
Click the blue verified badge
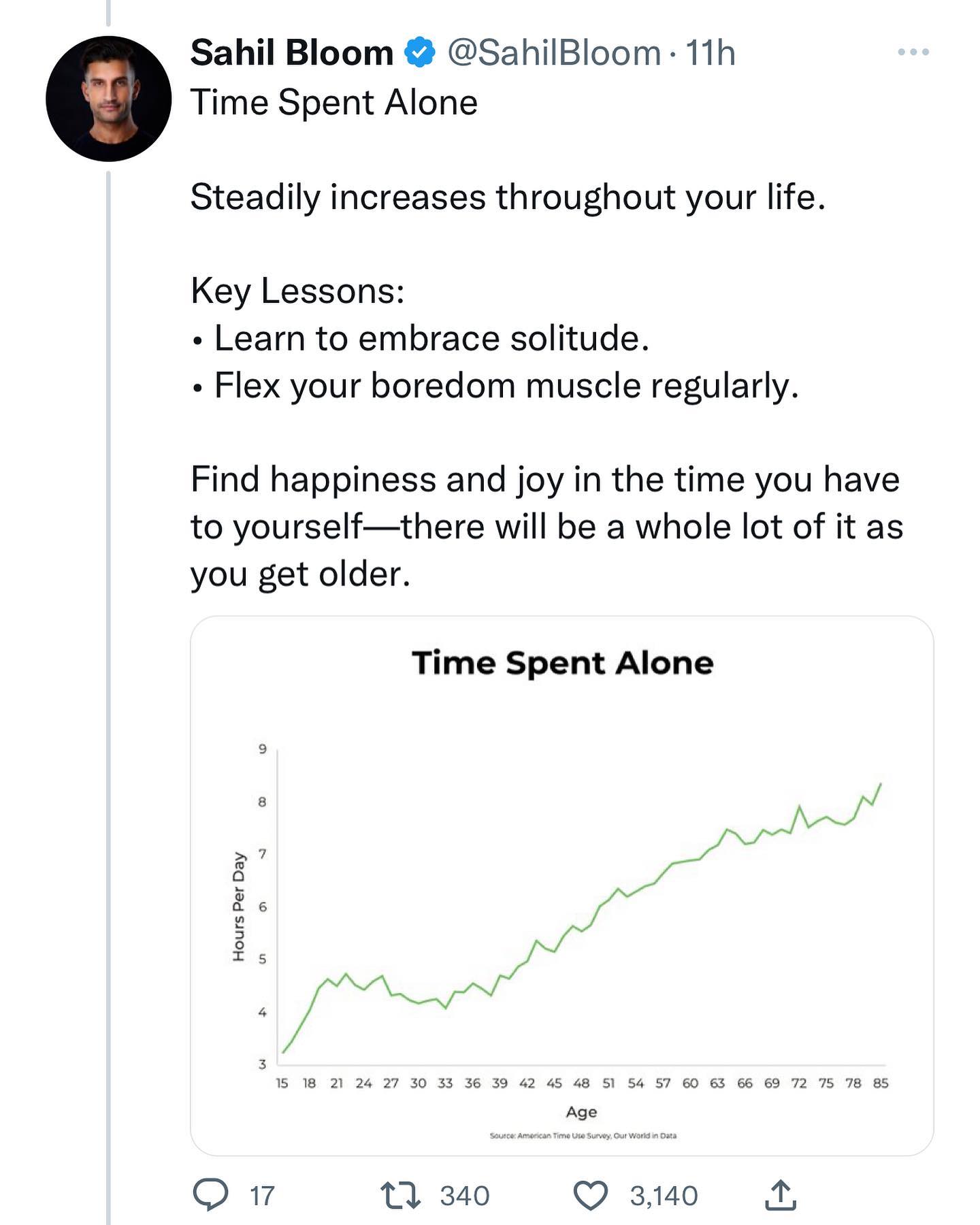pos(420,53)
